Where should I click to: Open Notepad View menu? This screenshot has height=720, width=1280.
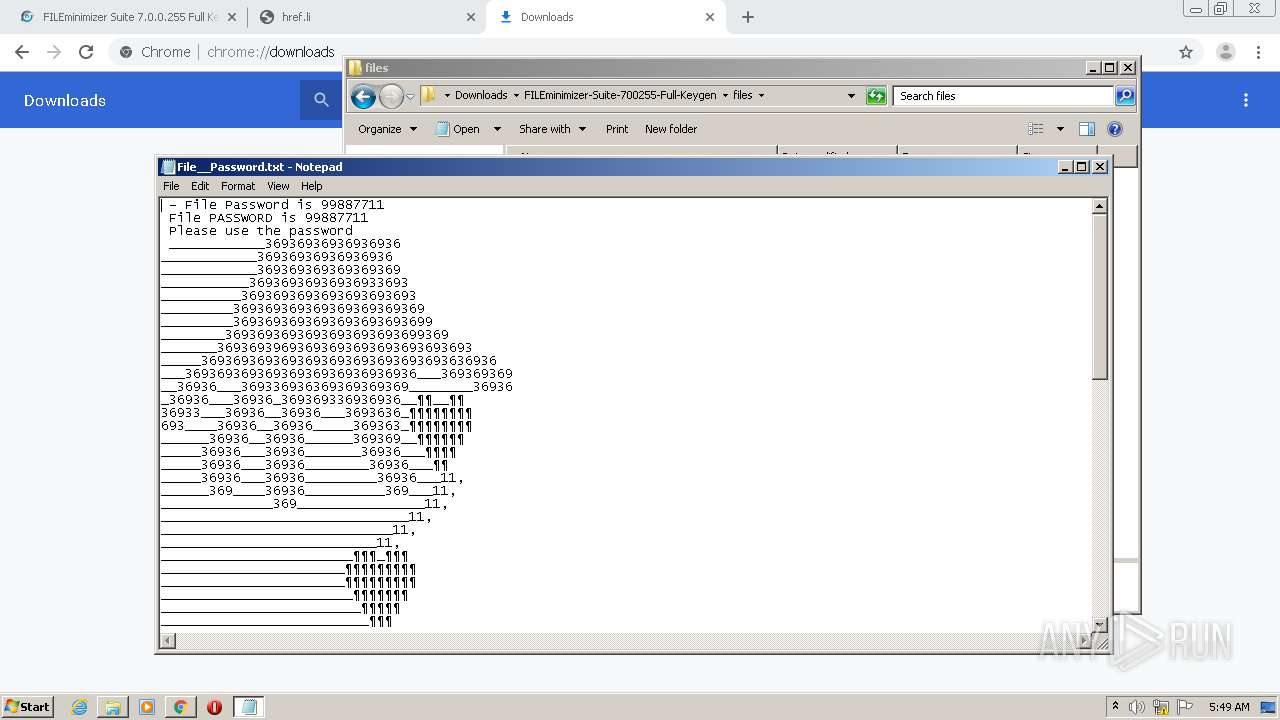[x=278, y=186]
